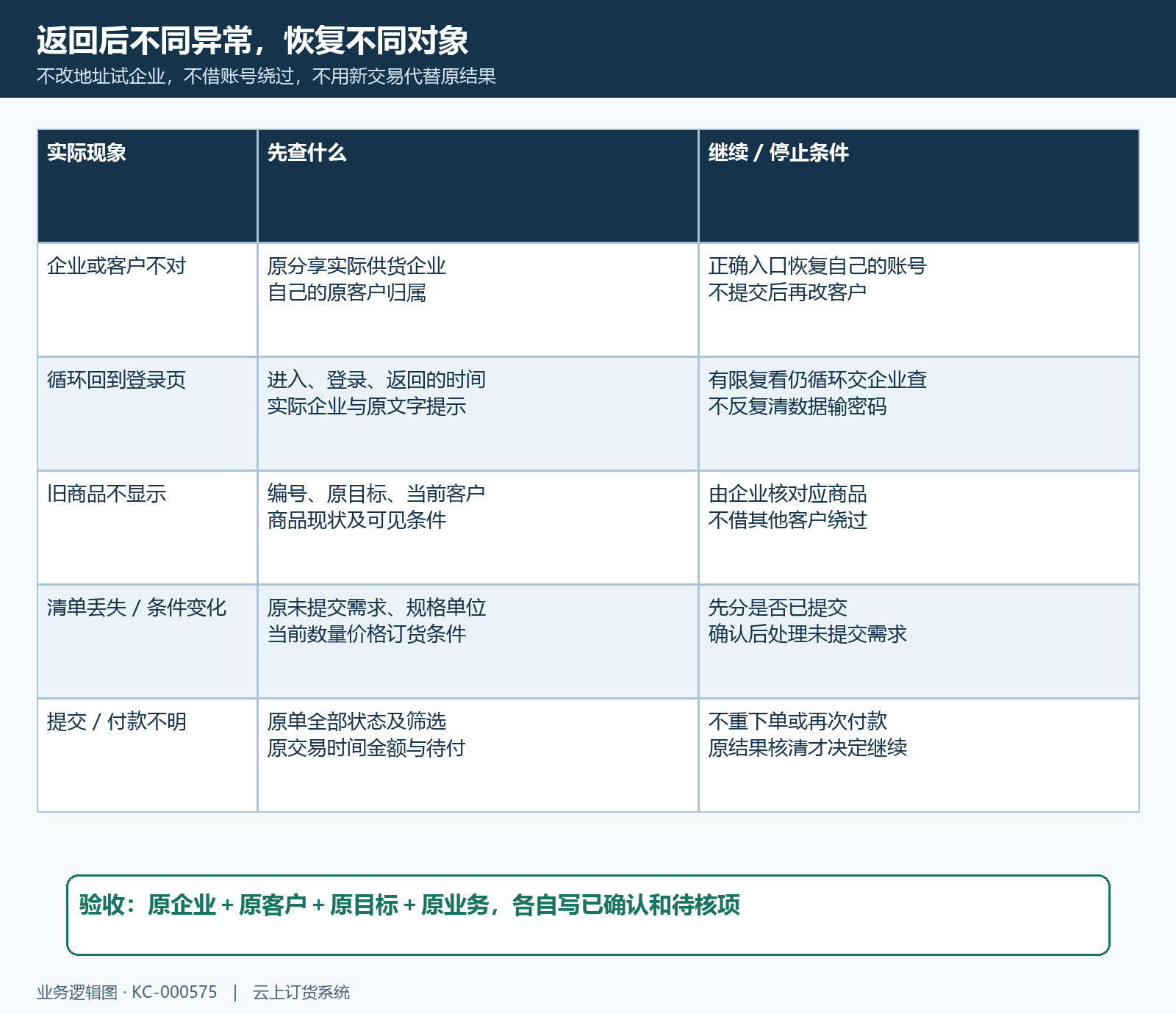Select the text 正确入口恢复自己的账号
This screenshot has width=1176, height=1014.
click(x=817, y=266)
